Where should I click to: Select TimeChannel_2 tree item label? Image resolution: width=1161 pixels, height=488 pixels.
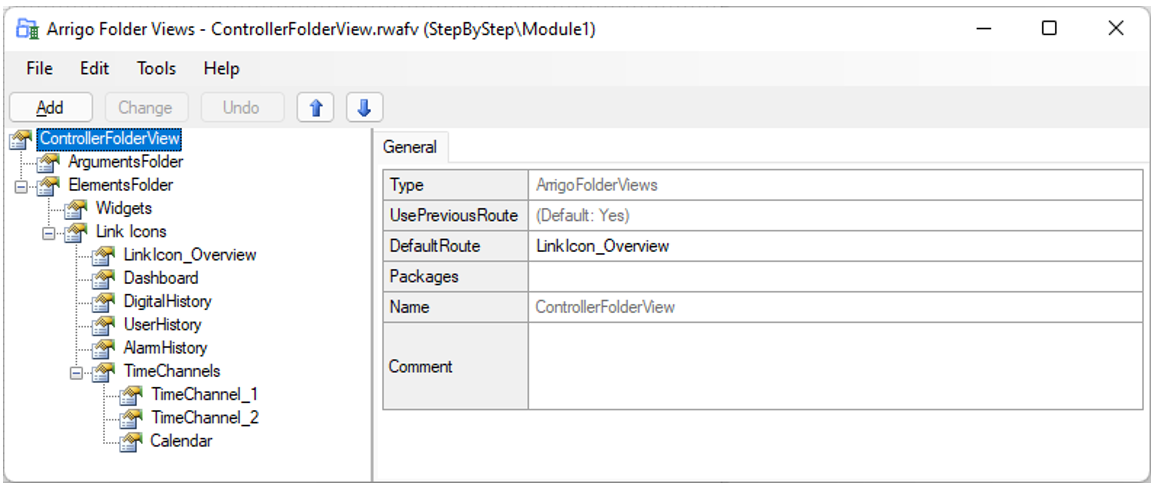[x=205, y=418]
